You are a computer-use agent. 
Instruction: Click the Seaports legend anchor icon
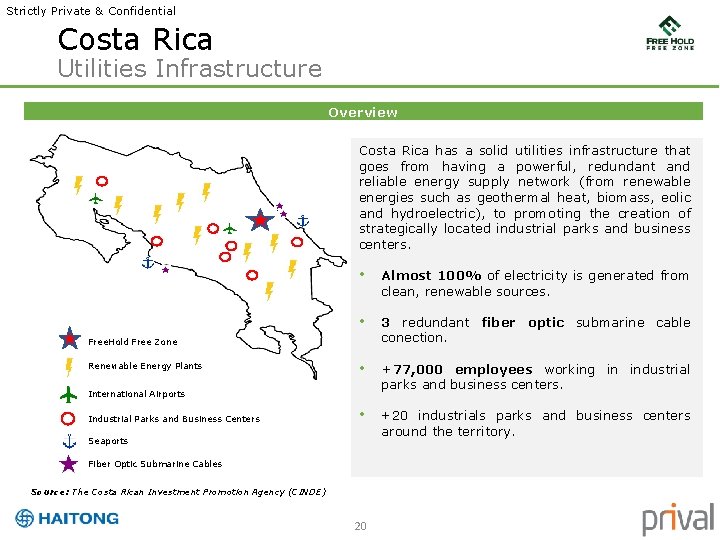point(69,441)
